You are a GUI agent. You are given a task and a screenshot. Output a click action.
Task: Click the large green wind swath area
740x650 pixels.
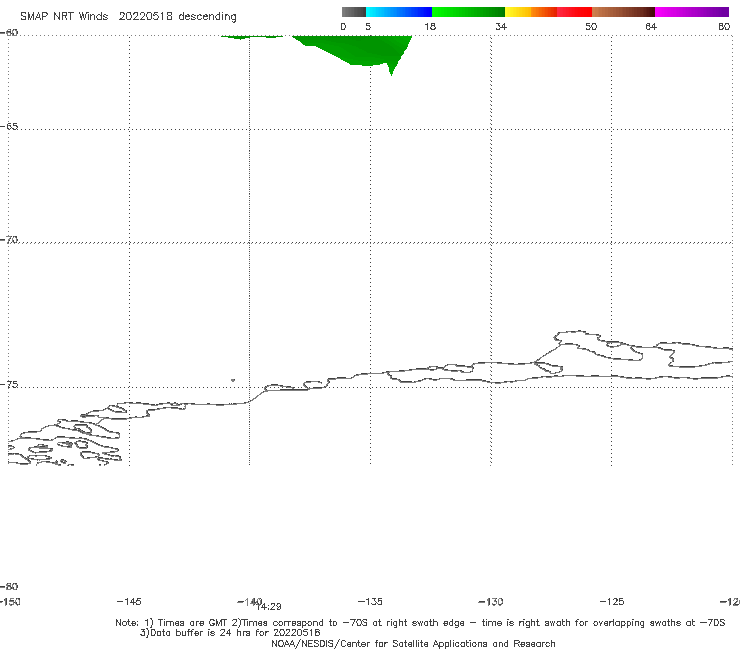(359, 50)
